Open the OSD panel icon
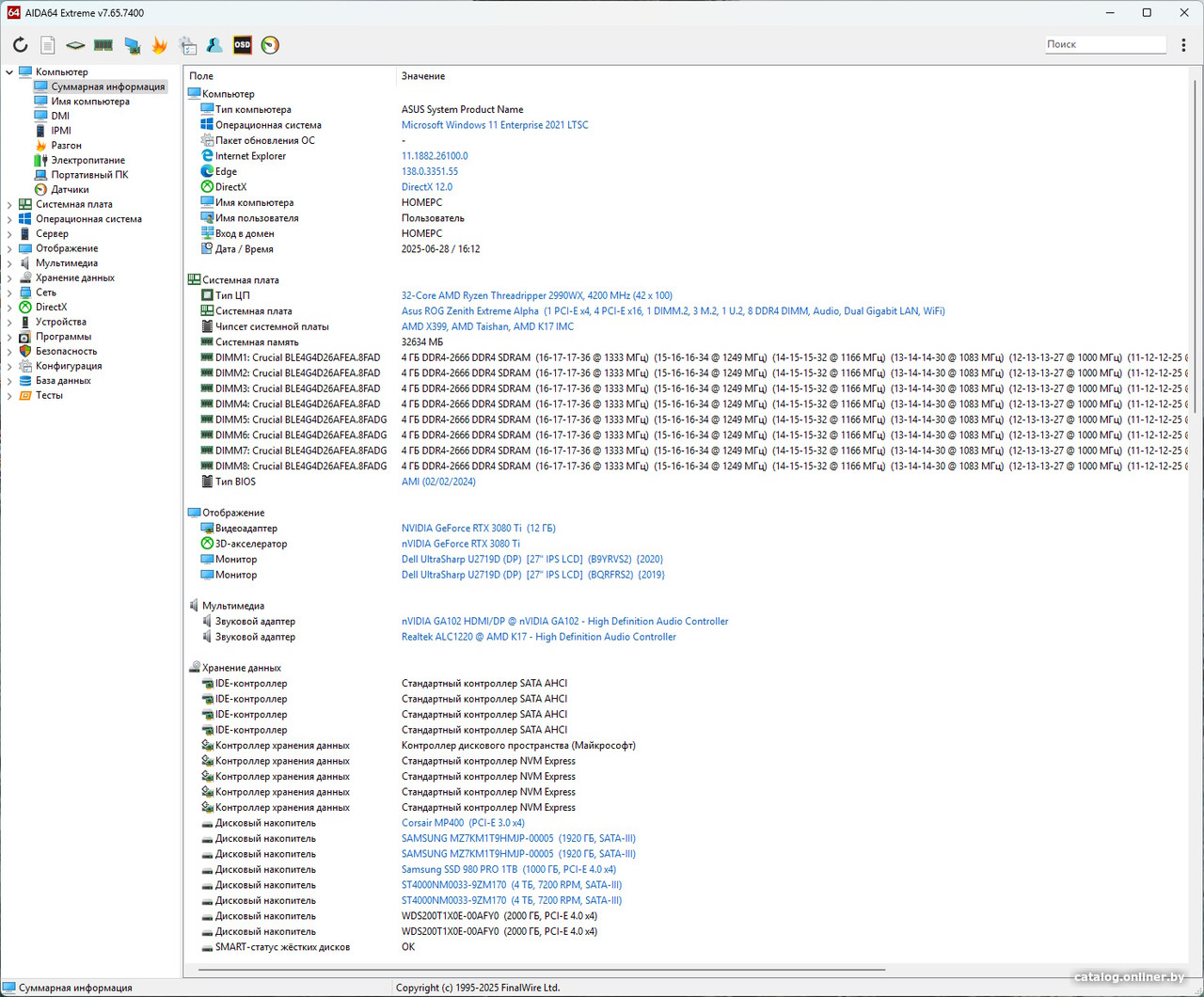 (x=243, y=45)
